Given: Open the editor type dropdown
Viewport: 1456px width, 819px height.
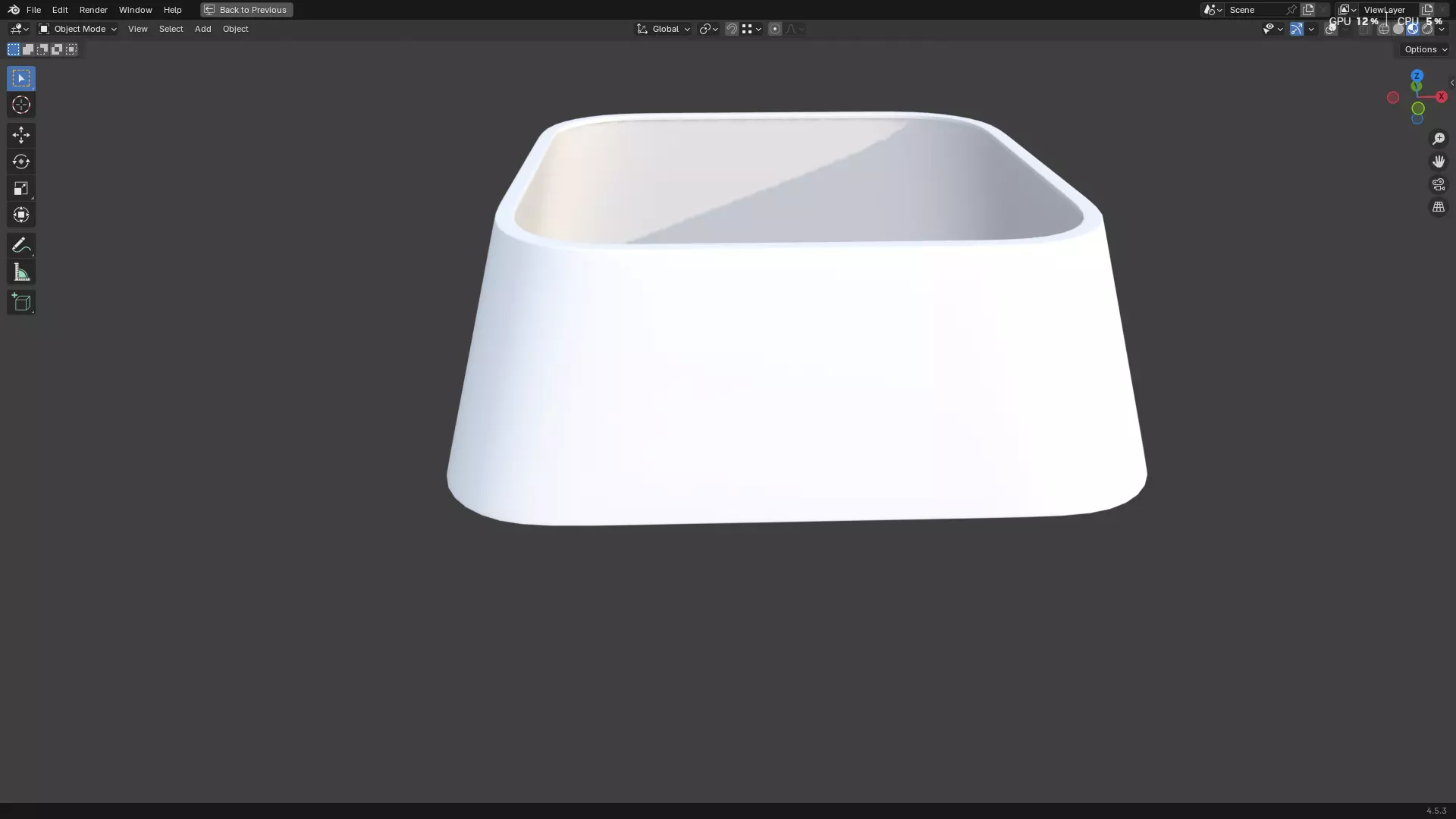Looking at the screenshot, I should pyautogui.click(x=19, y=29).
